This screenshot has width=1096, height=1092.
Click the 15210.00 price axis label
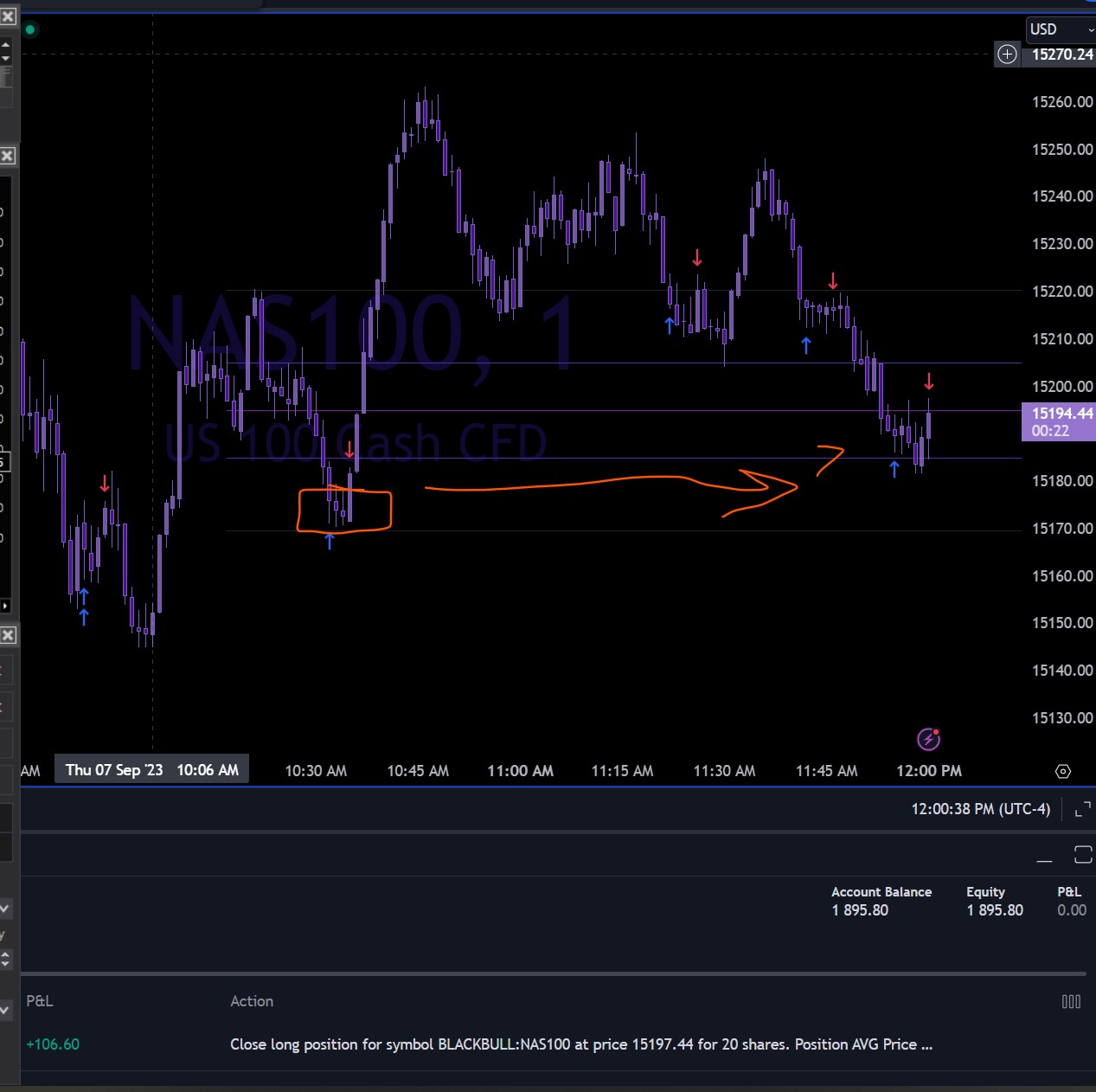(1062, 339)
